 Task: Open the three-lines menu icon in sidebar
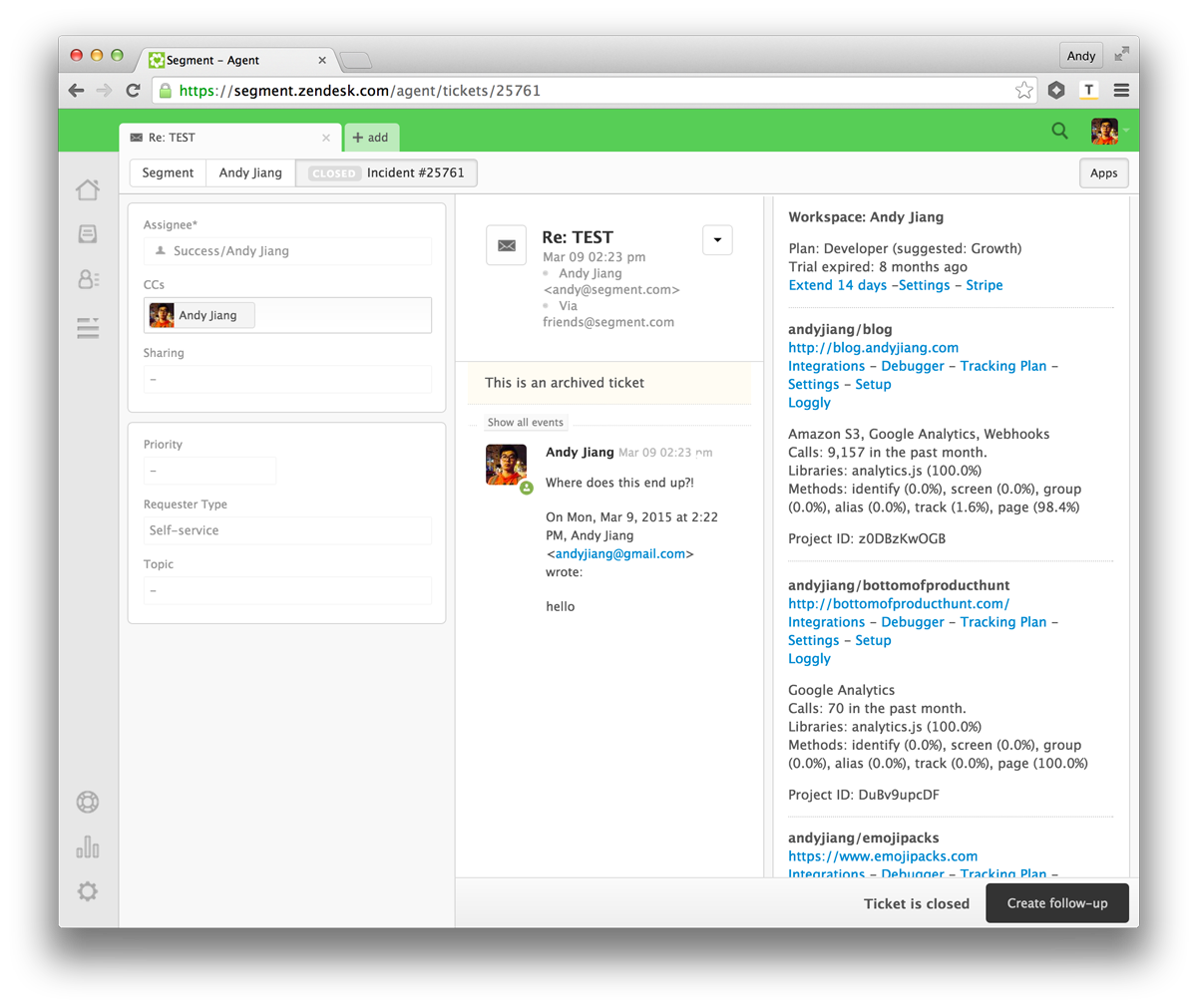pos(88,327)
